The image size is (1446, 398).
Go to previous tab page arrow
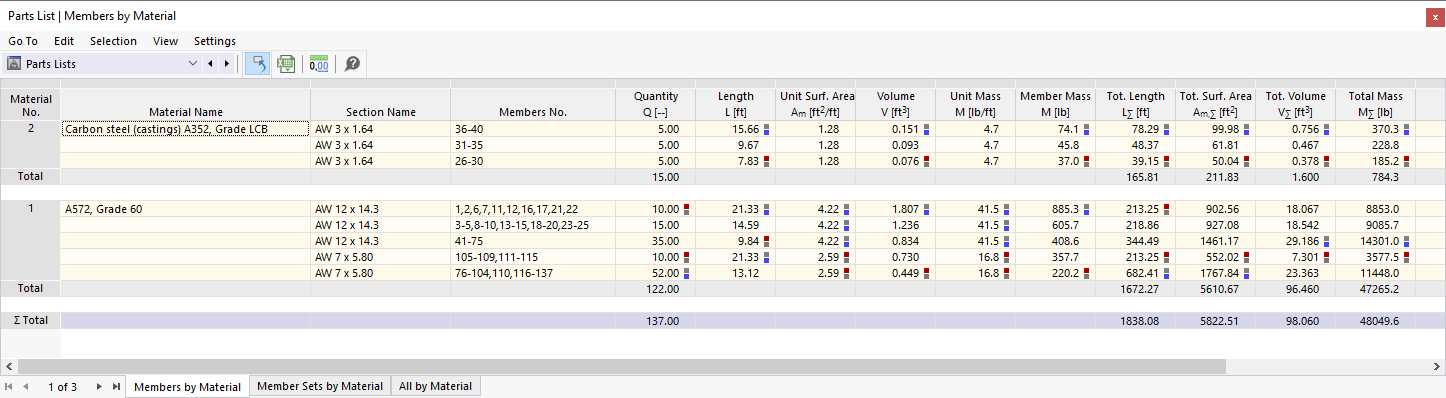(x=26, y=386)
